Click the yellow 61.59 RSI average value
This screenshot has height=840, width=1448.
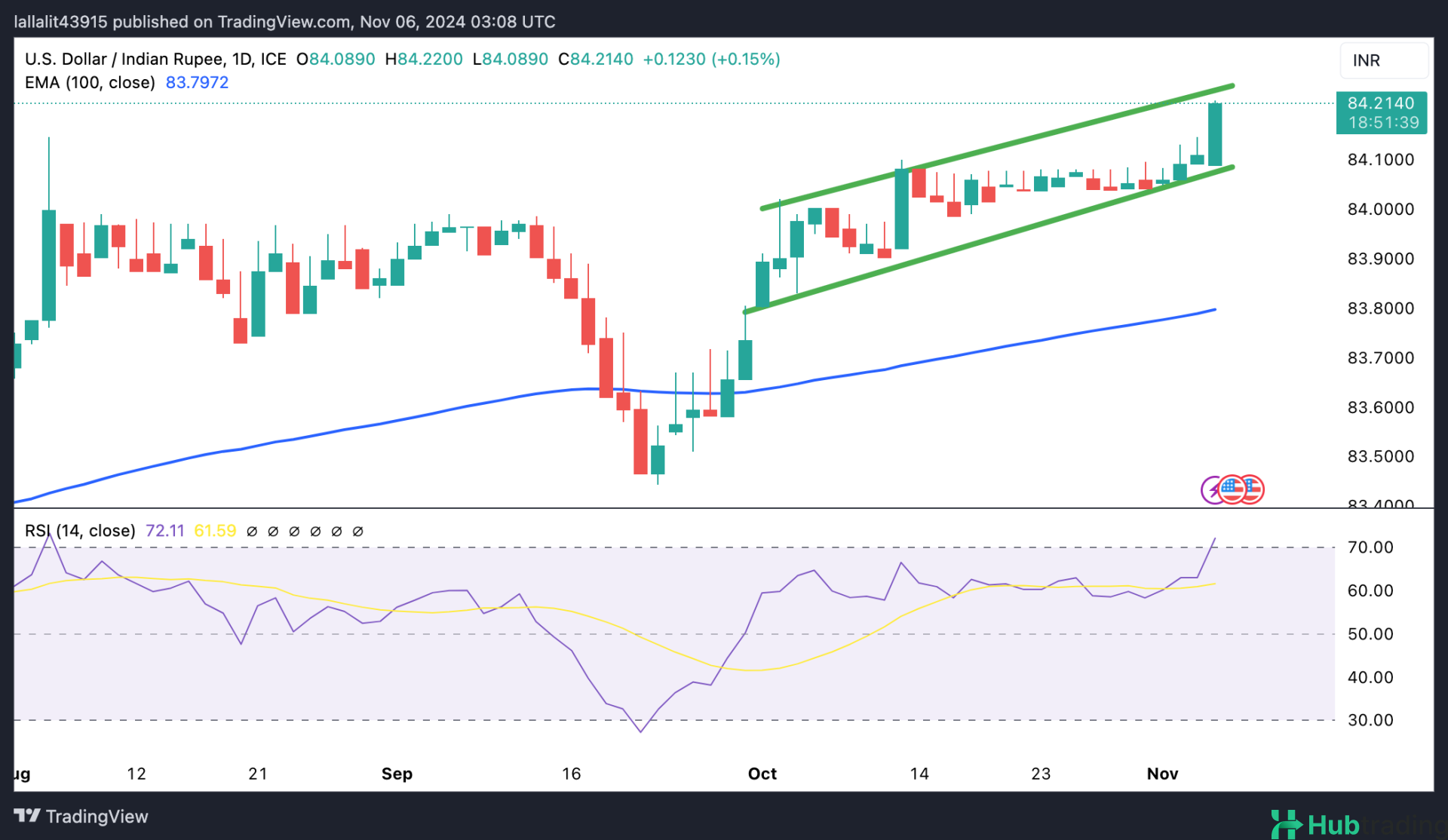pos(215,531)
